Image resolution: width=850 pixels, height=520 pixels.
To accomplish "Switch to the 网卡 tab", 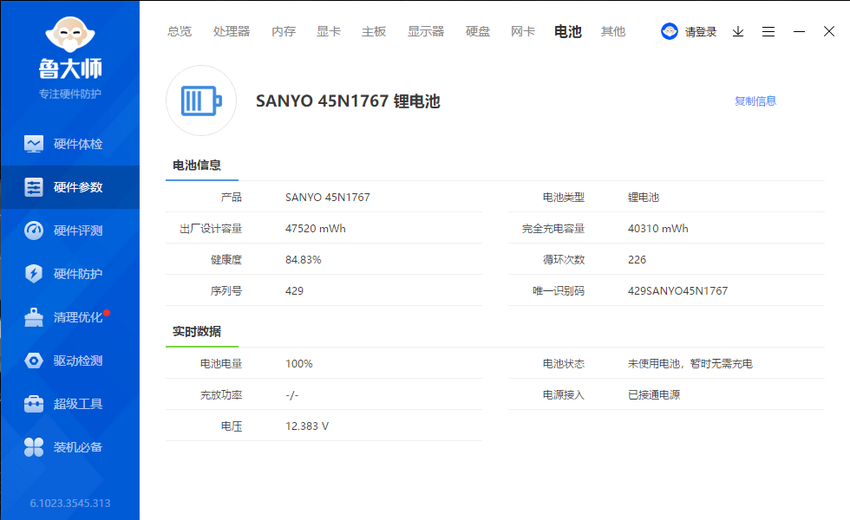I will click(523, 31).
